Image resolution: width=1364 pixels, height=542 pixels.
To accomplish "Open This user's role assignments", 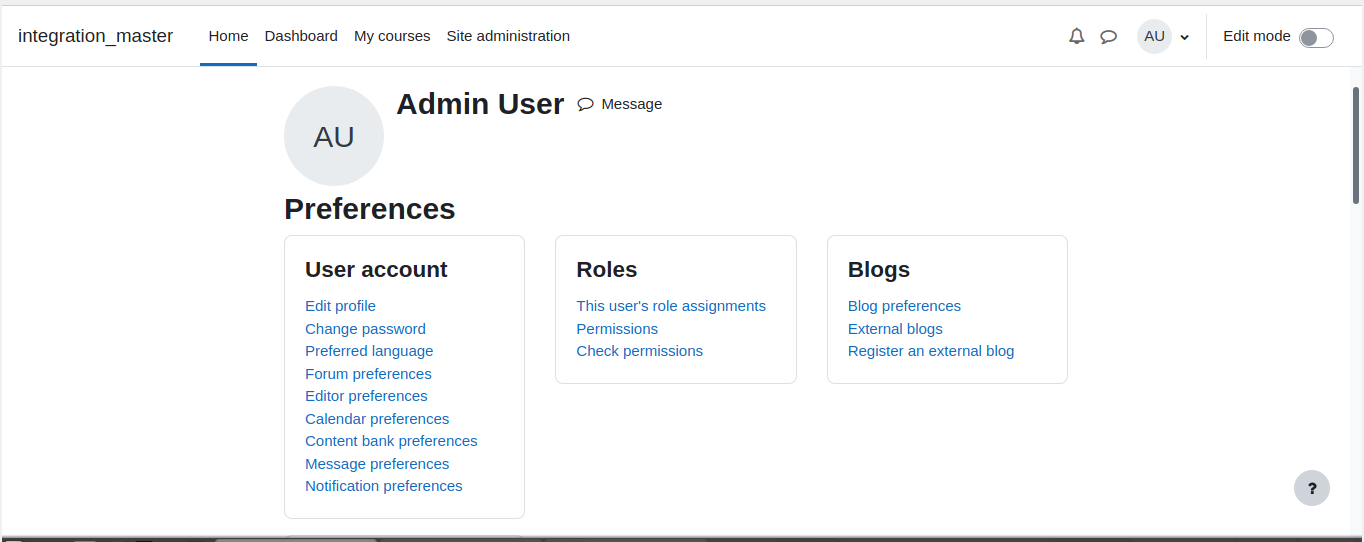I will point(671,306).
